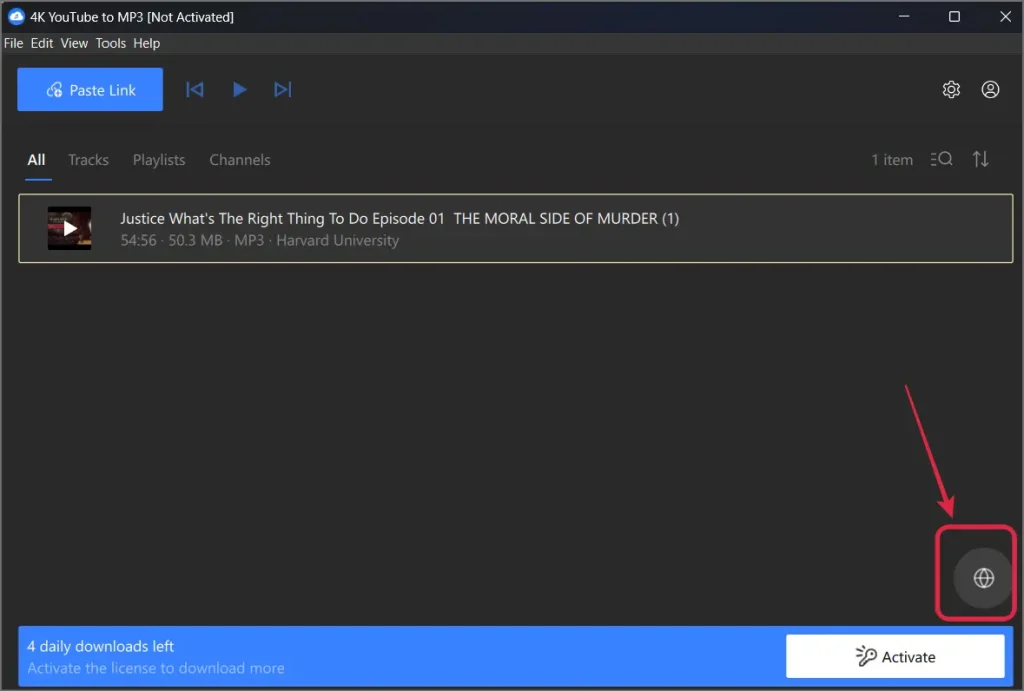The height and width of the screenshot is (691, 1024).
Task: Open the Settings gear icon
Action: (x=951, y=89)
